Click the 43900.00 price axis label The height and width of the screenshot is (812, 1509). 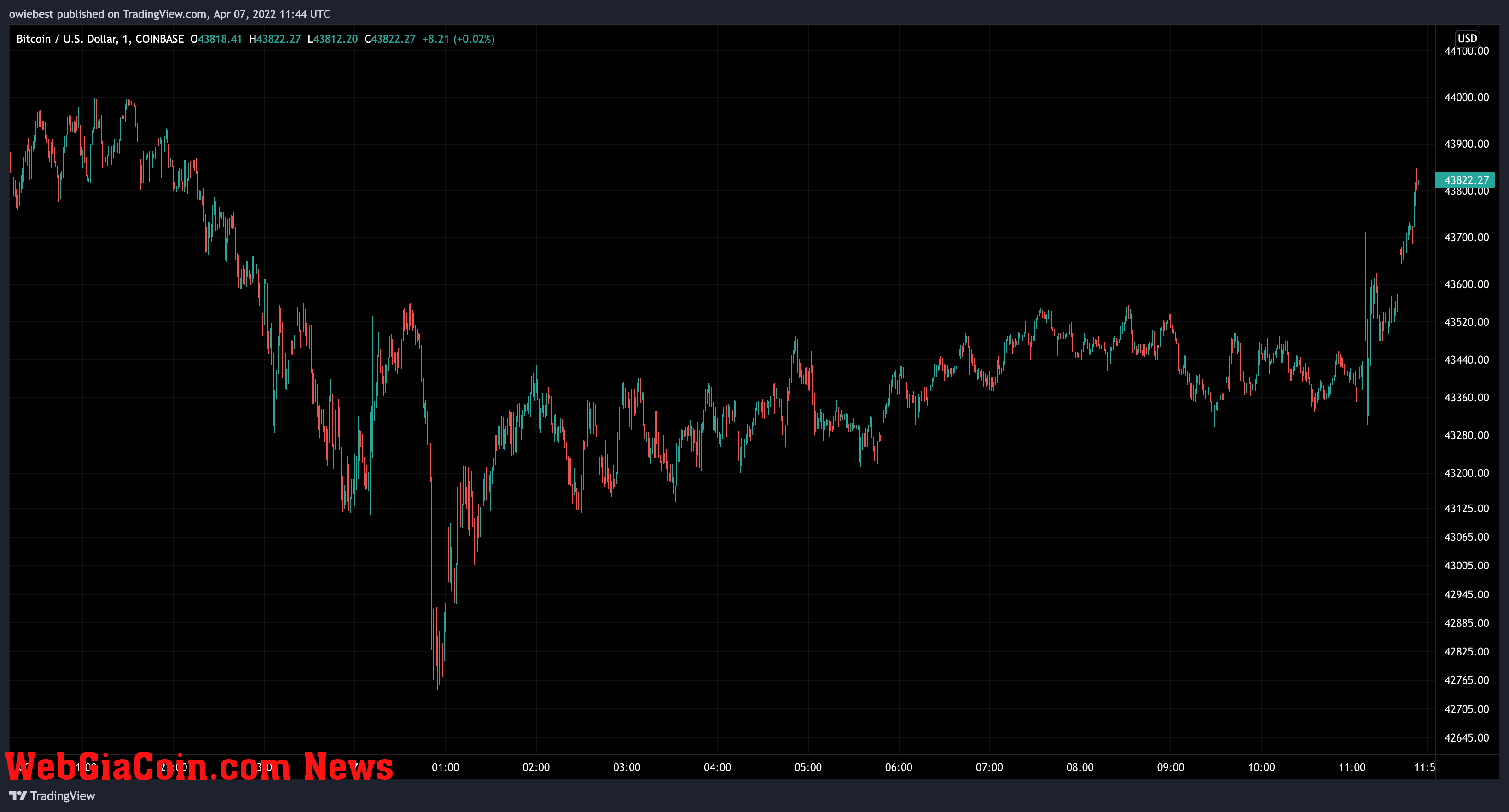point(1466,144)
